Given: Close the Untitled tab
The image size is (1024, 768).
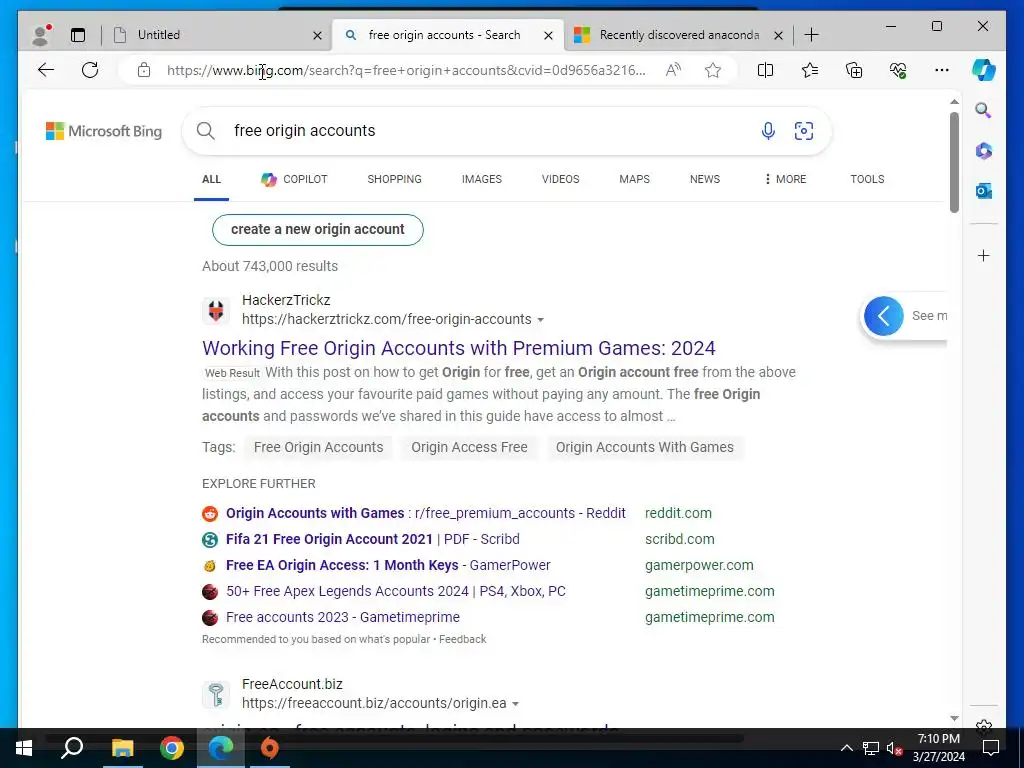Looking at the screenshot, I should point(317,35).
